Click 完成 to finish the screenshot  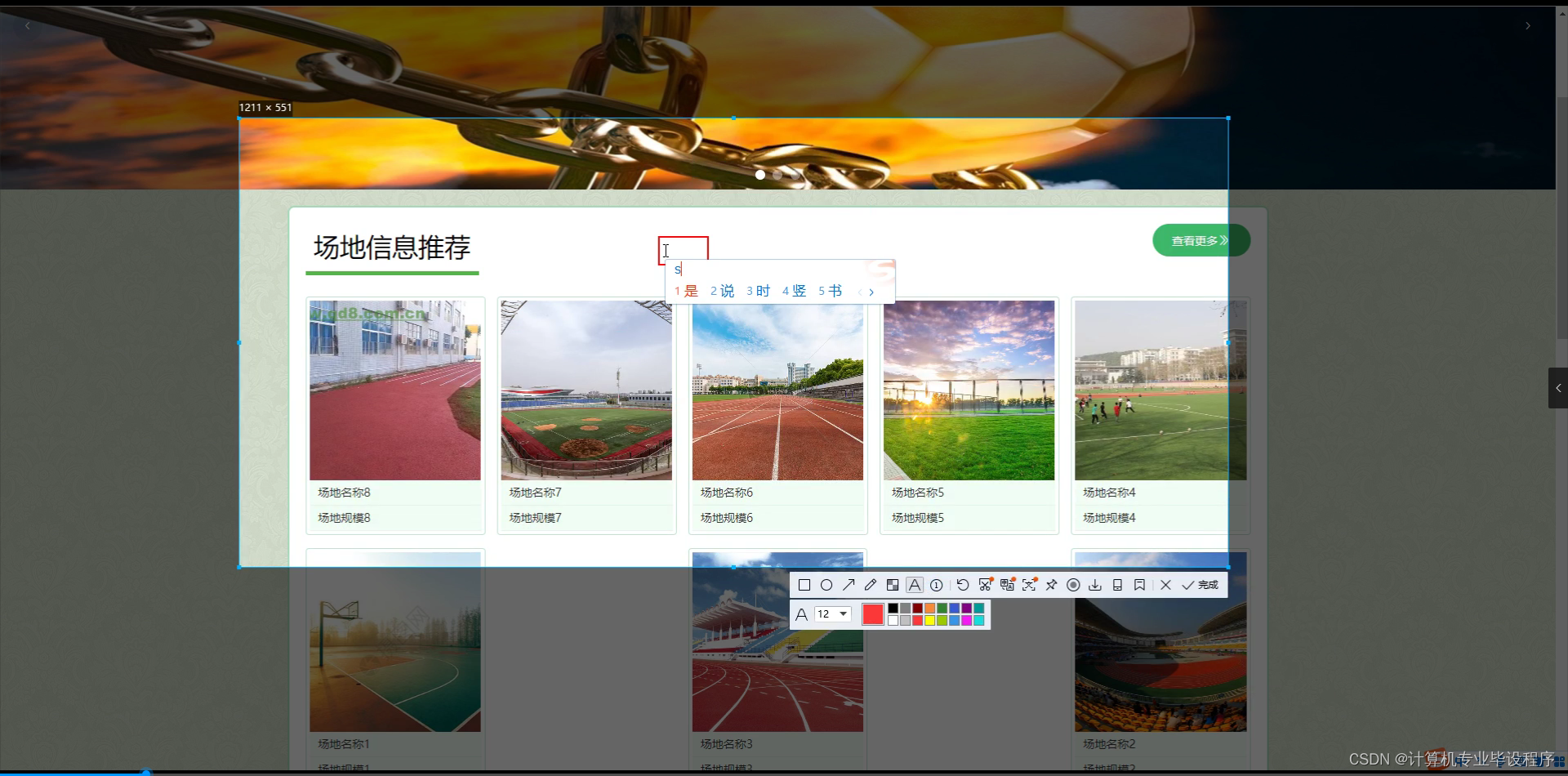click(1200, 585)
